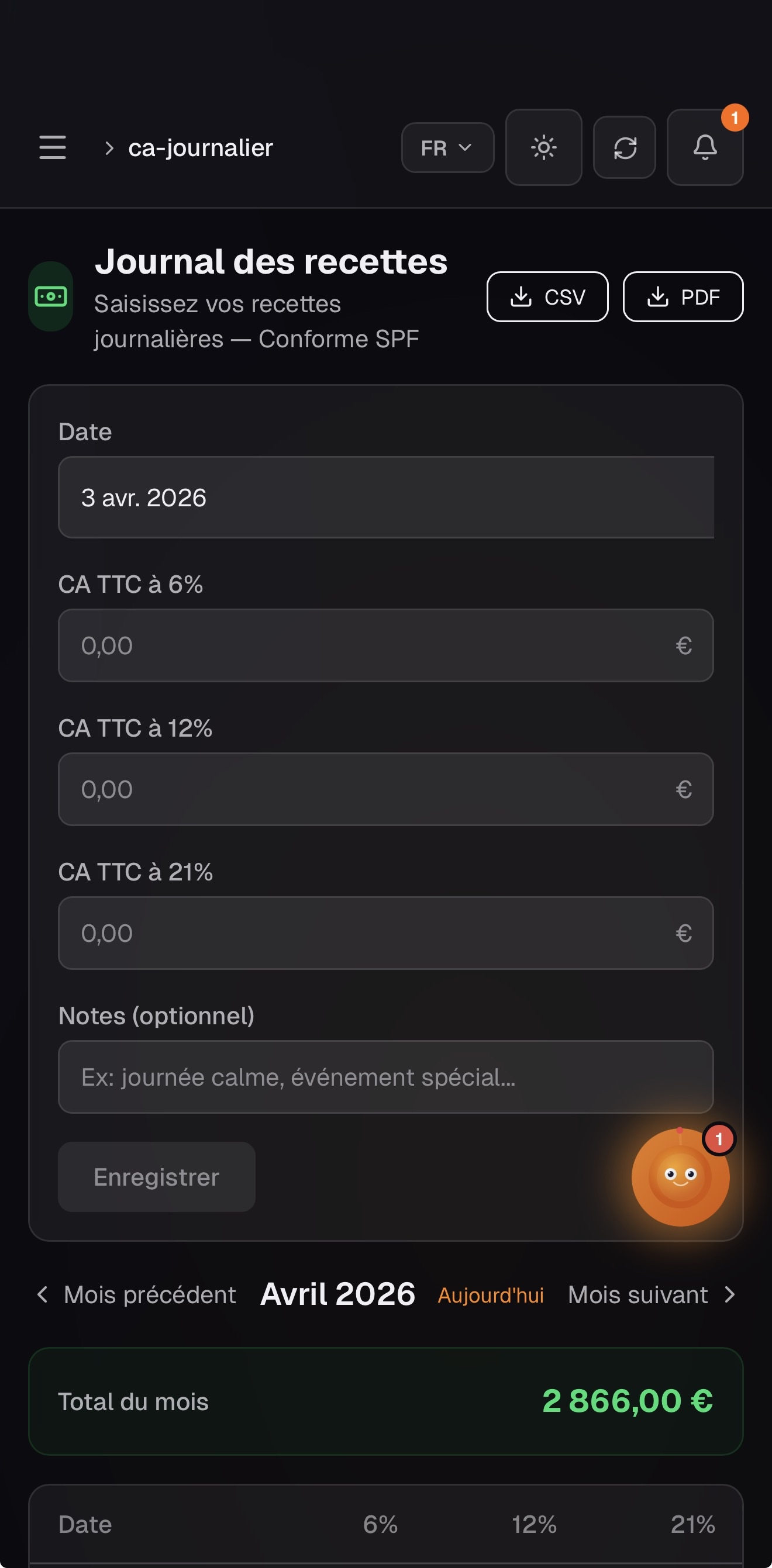Viewport: 772px width, 1568px height.
Task: Download the PDF export
Action: tap(683, 297)
